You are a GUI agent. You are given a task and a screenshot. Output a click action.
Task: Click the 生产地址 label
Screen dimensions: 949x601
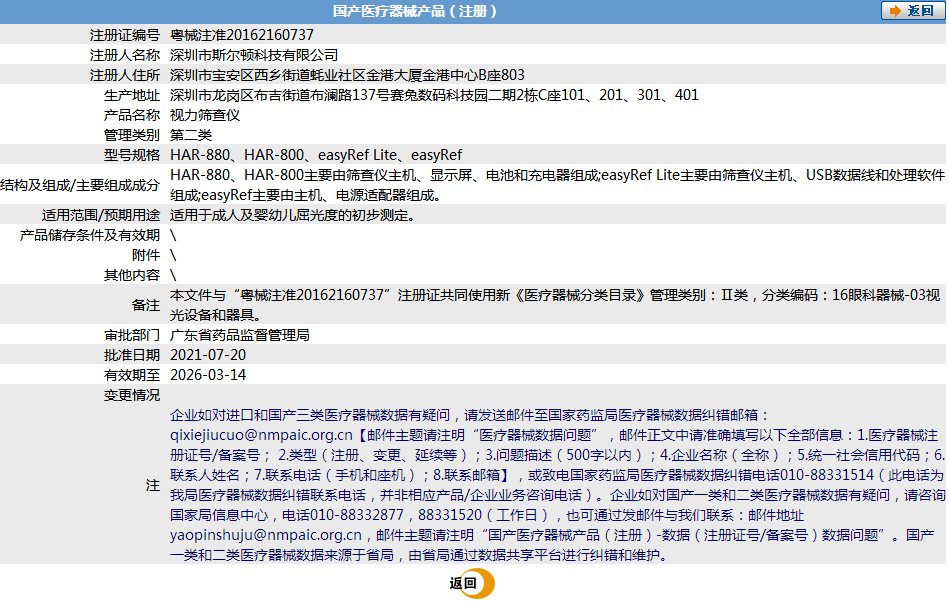132,95
